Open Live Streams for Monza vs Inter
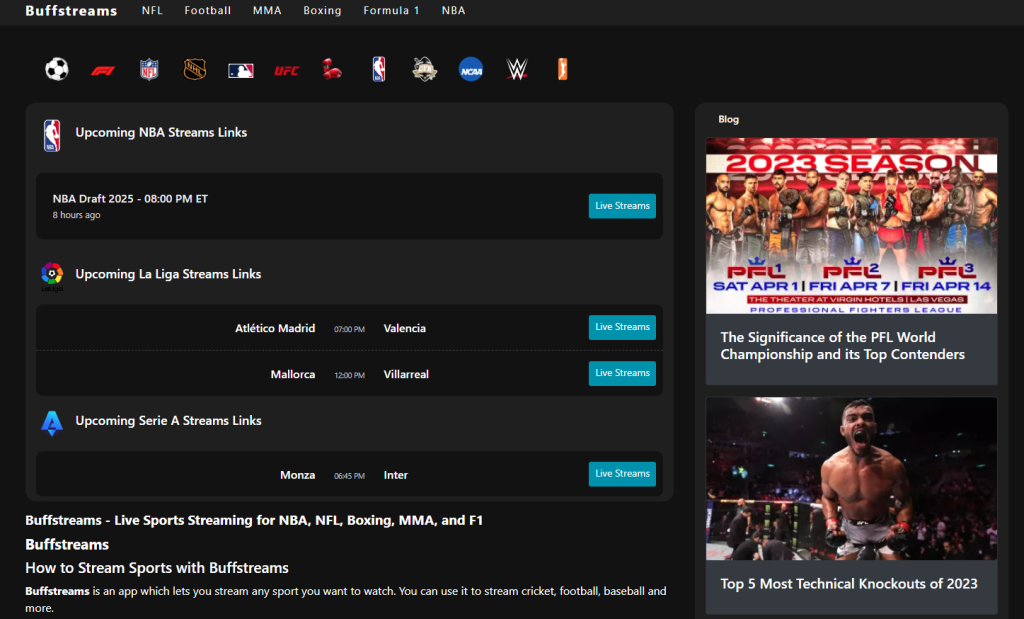 (x=622, y=474)
